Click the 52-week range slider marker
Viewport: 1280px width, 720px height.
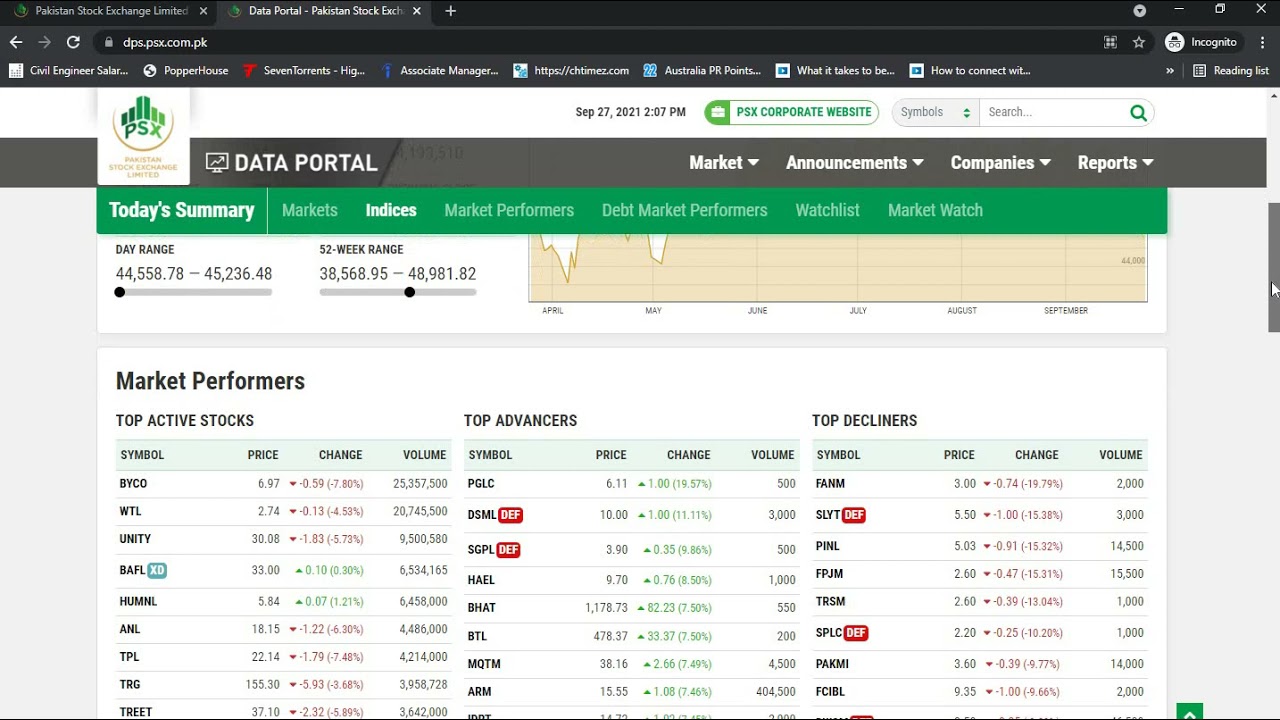coord(409,292)
